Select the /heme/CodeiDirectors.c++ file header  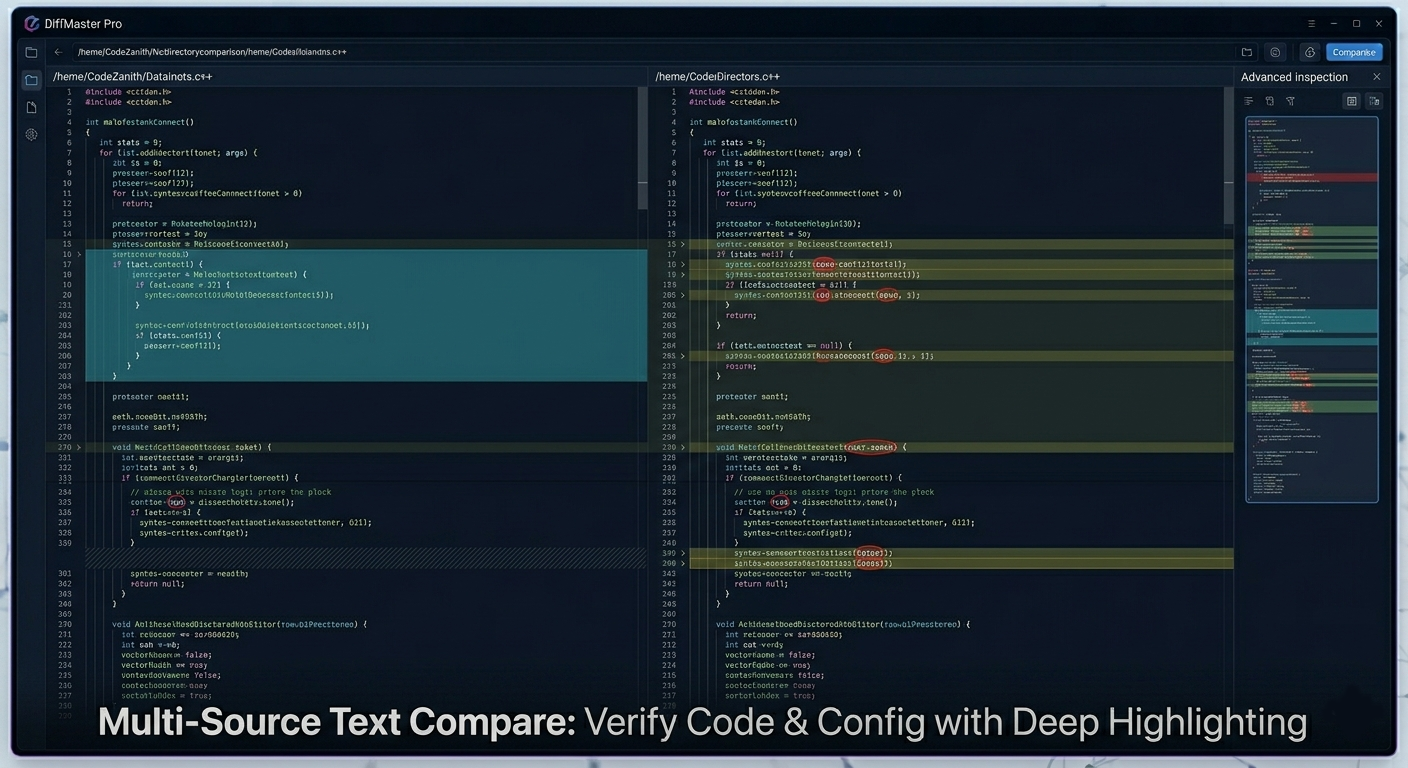717,76
